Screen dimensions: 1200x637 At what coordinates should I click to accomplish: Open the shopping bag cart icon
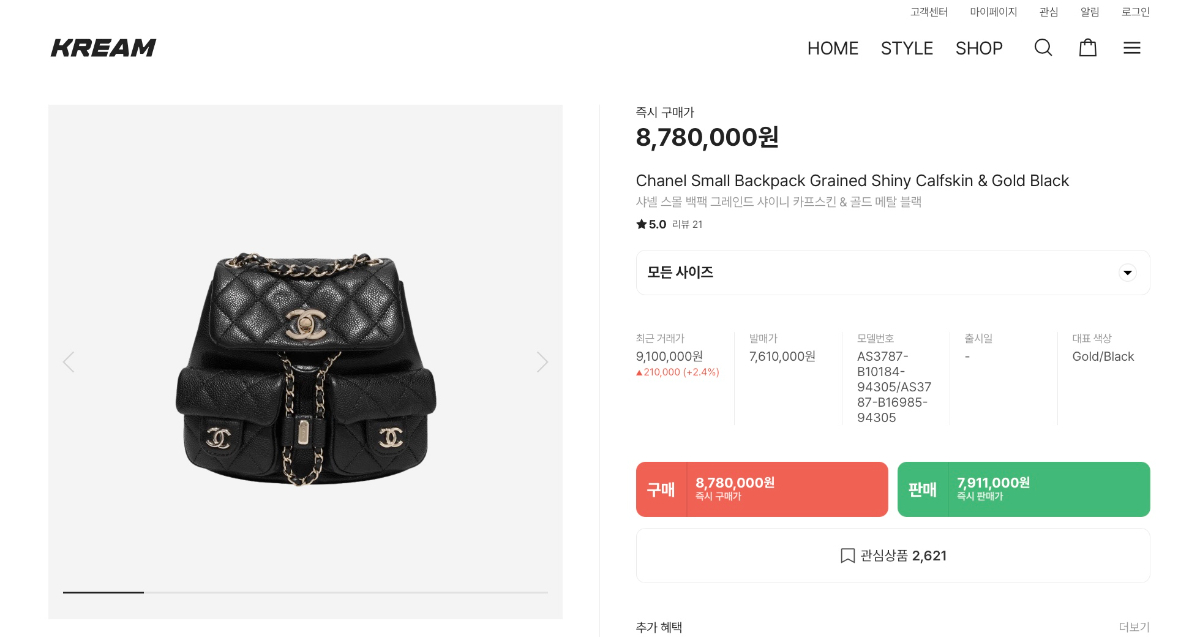pos(1088,48)
